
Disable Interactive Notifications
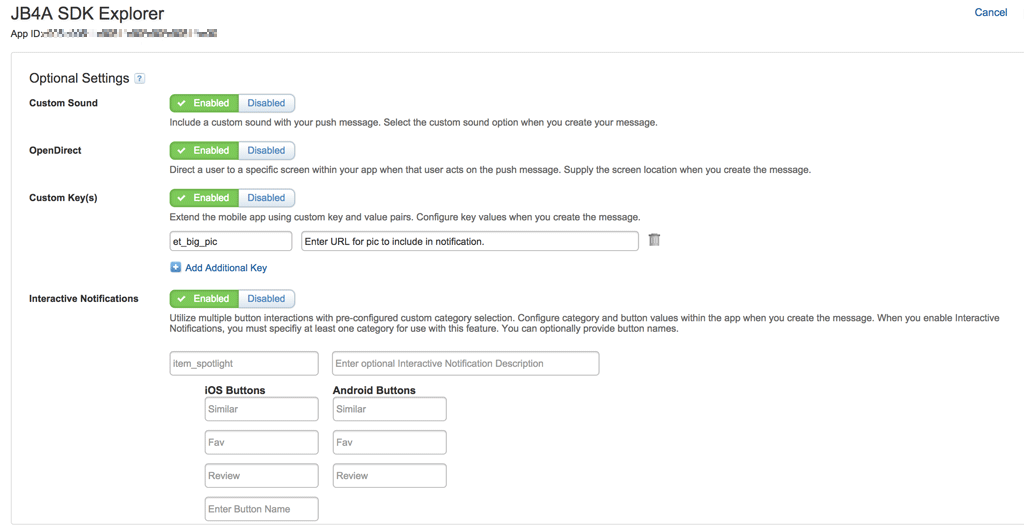click(x=266, y=299)
